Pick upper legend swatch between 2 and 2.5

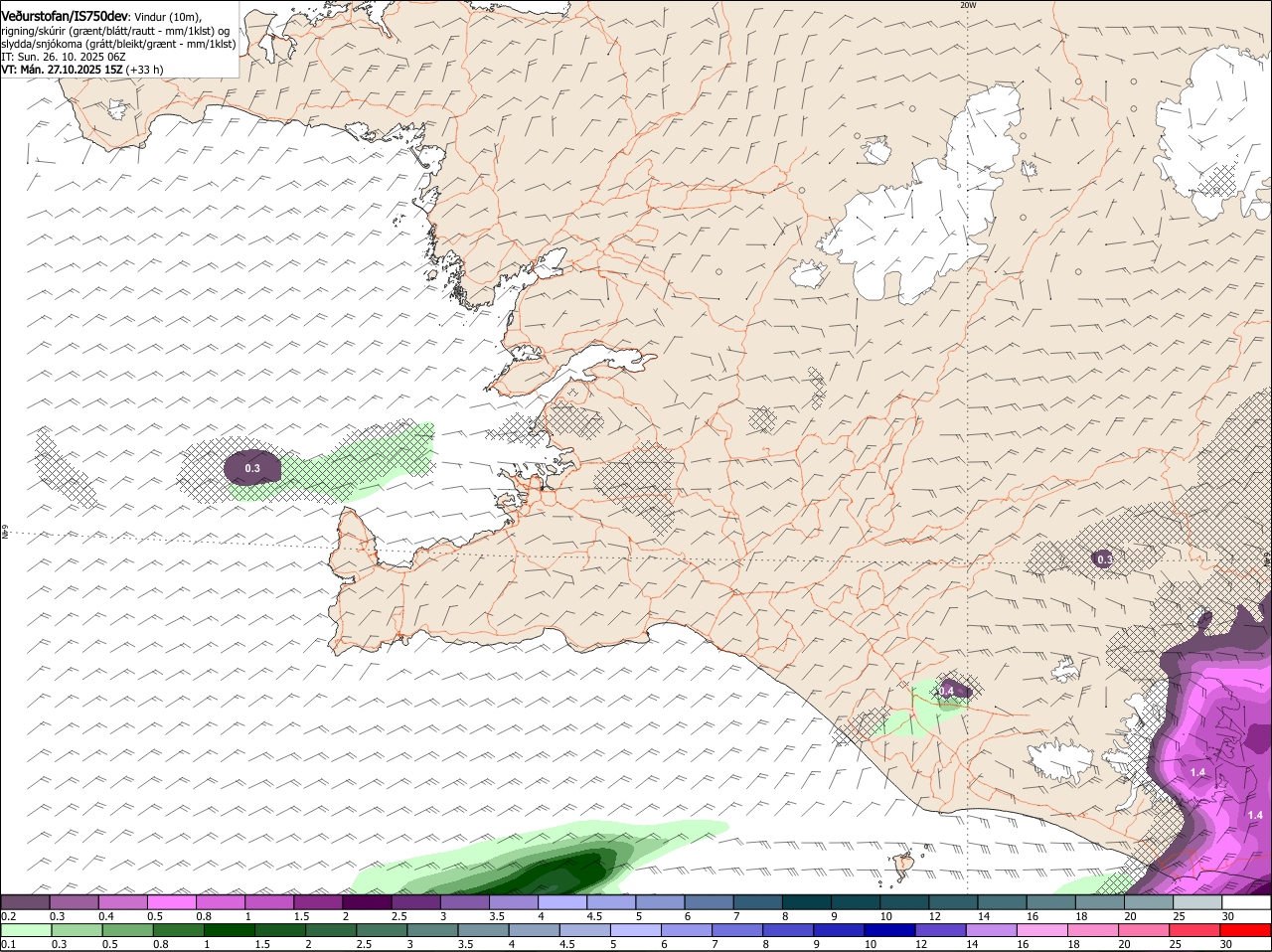[x=367, y=901]
